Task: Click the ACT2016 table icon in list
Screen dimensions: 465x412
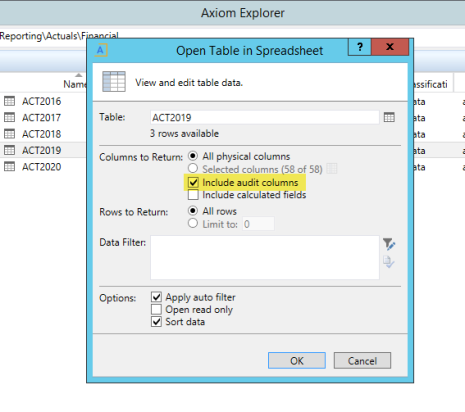Action: [9, 101]
